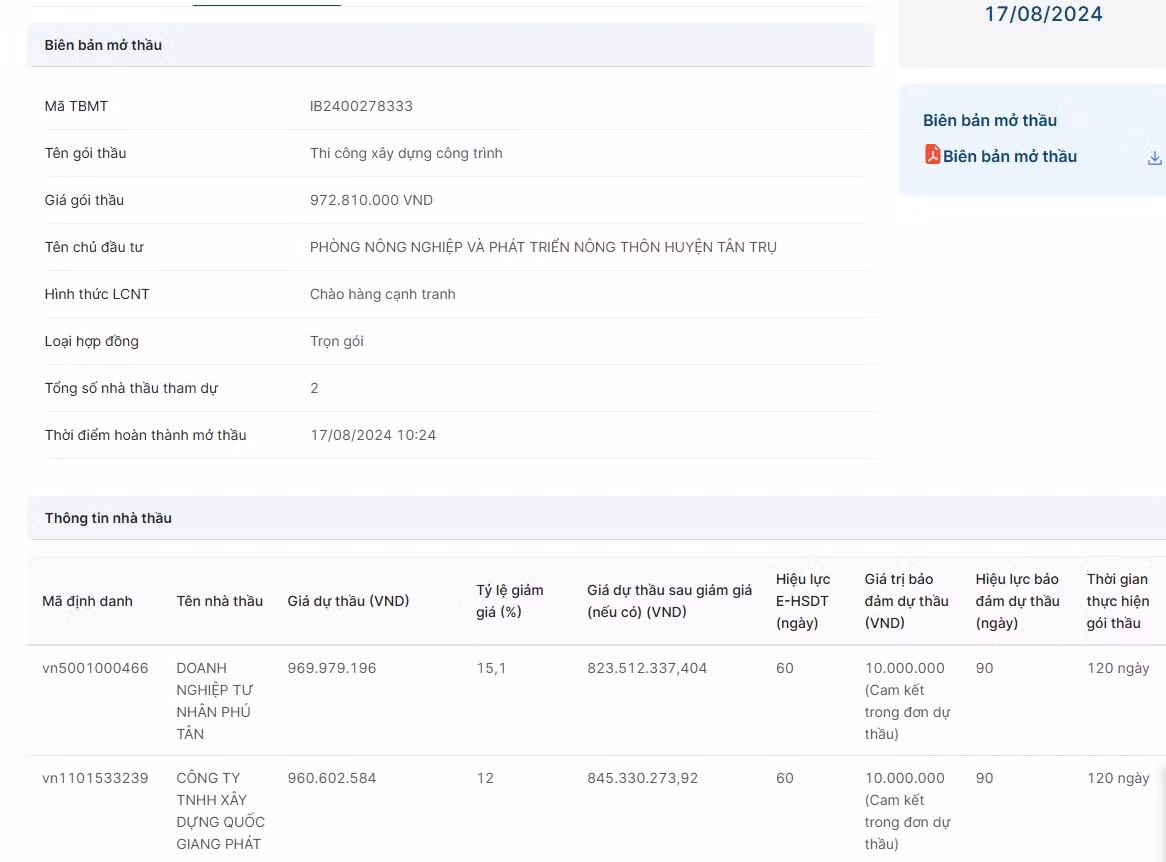1166x862 pixels.
Task: Collapse the Thông tin nhà thầu section
Action: [108, 518]
